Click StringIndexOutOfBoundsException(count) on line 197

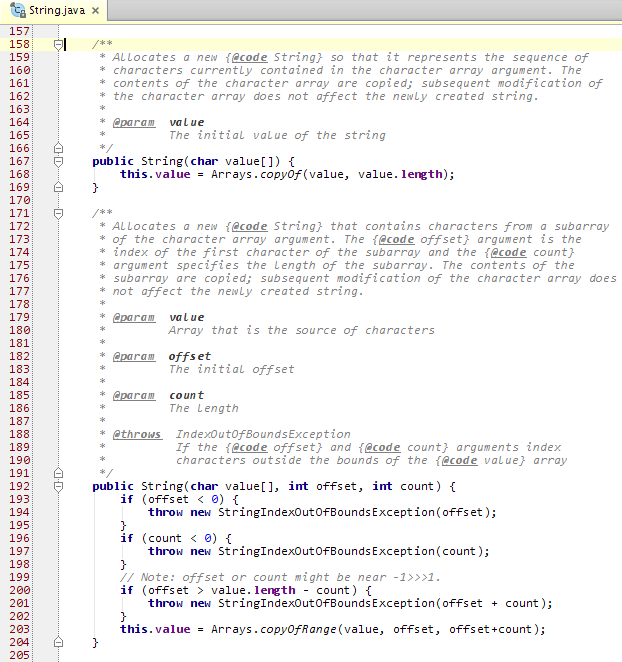350,551
